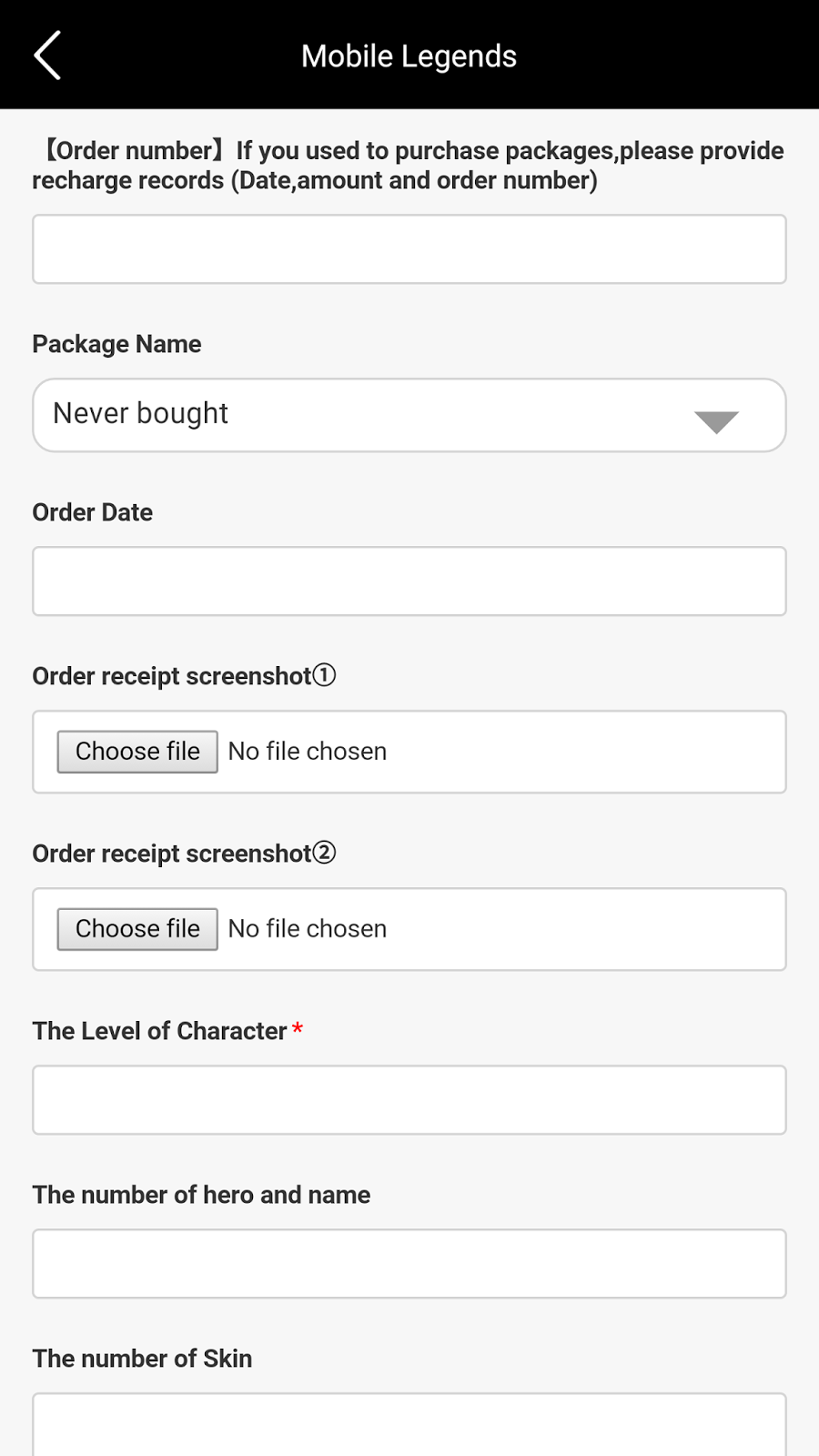Tap the Order receipt screenshot① label
The height and width of the screenshot is (1456, 819).
tap(184, 676)
